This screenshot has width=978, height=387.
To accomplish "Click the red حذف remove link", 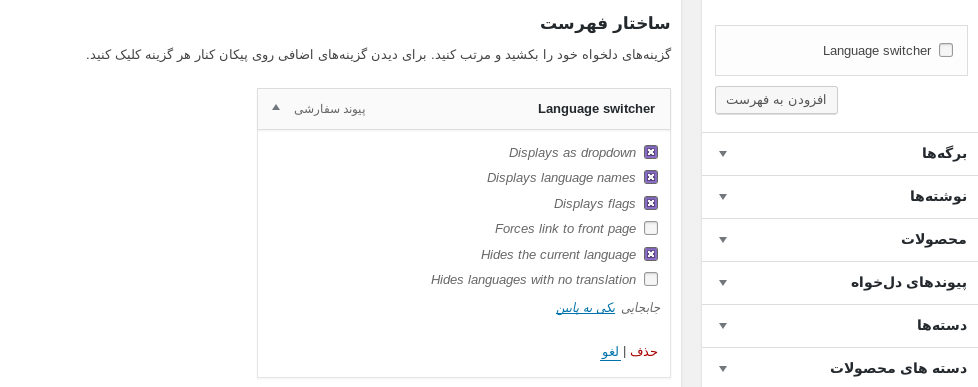I will [x=644, y=351].
